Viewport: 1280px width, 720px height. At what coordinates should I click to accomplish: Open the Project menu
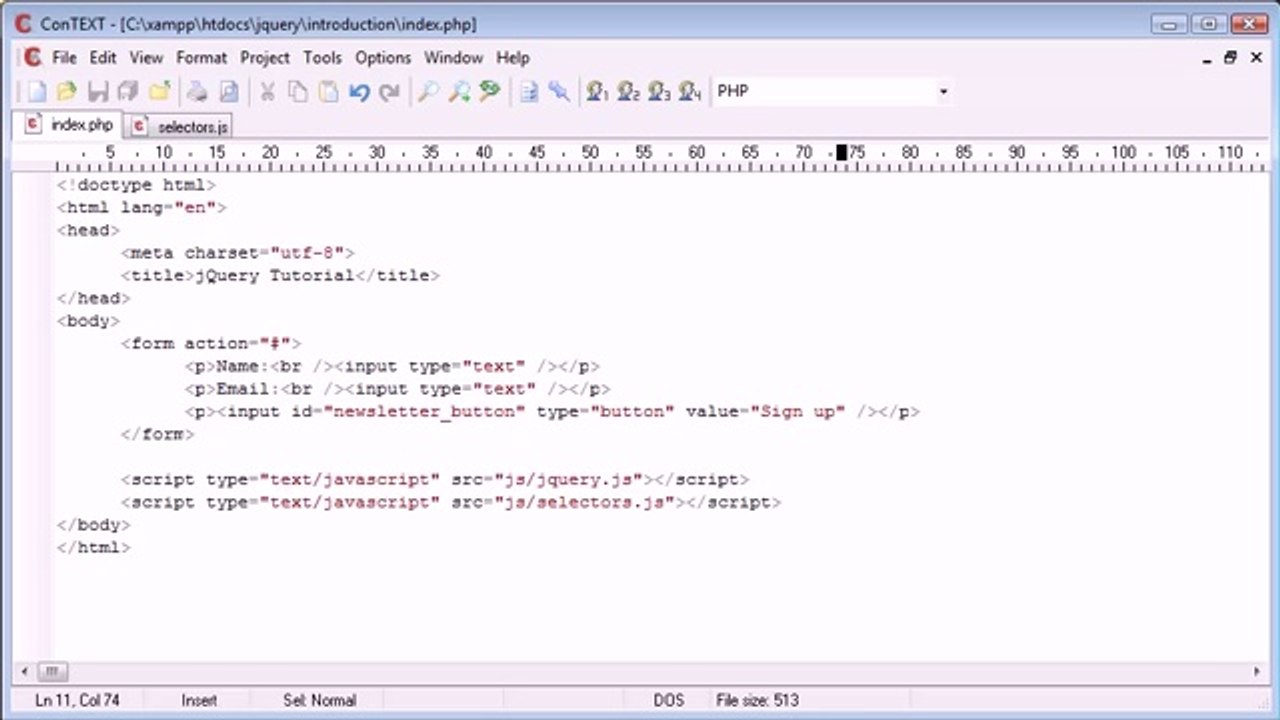pos(265,58)
